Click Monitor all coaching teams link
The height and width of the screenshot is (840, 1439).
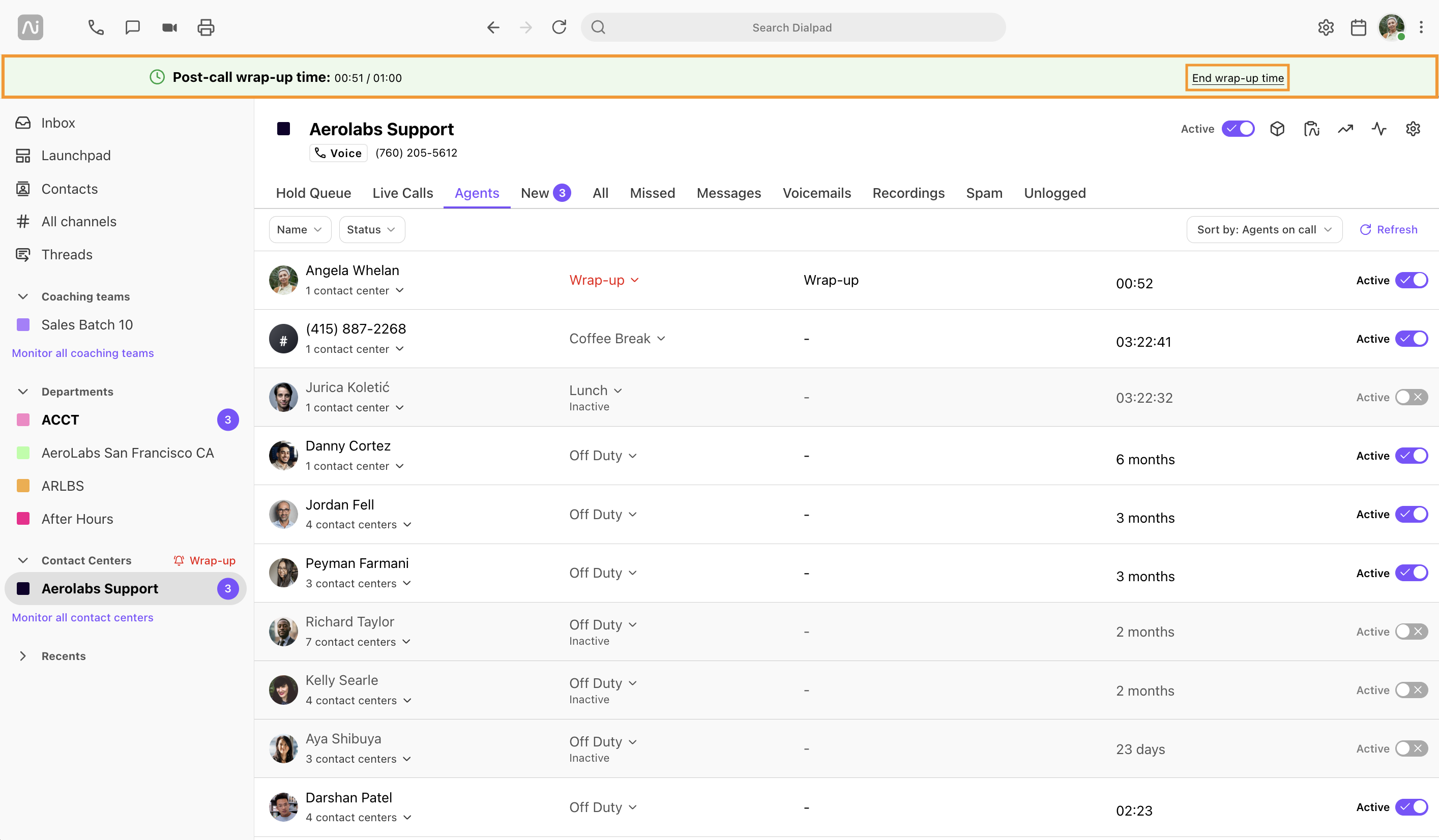pos(83,353)
